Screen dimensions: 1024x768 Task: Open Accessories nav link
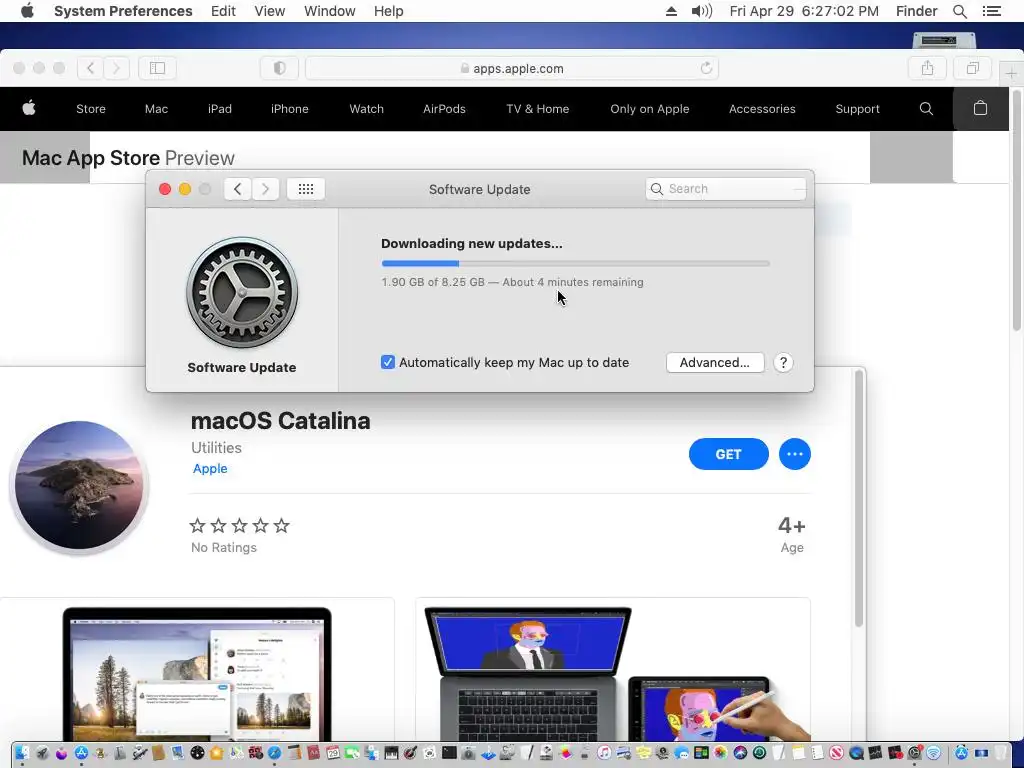tap(762, 109)
